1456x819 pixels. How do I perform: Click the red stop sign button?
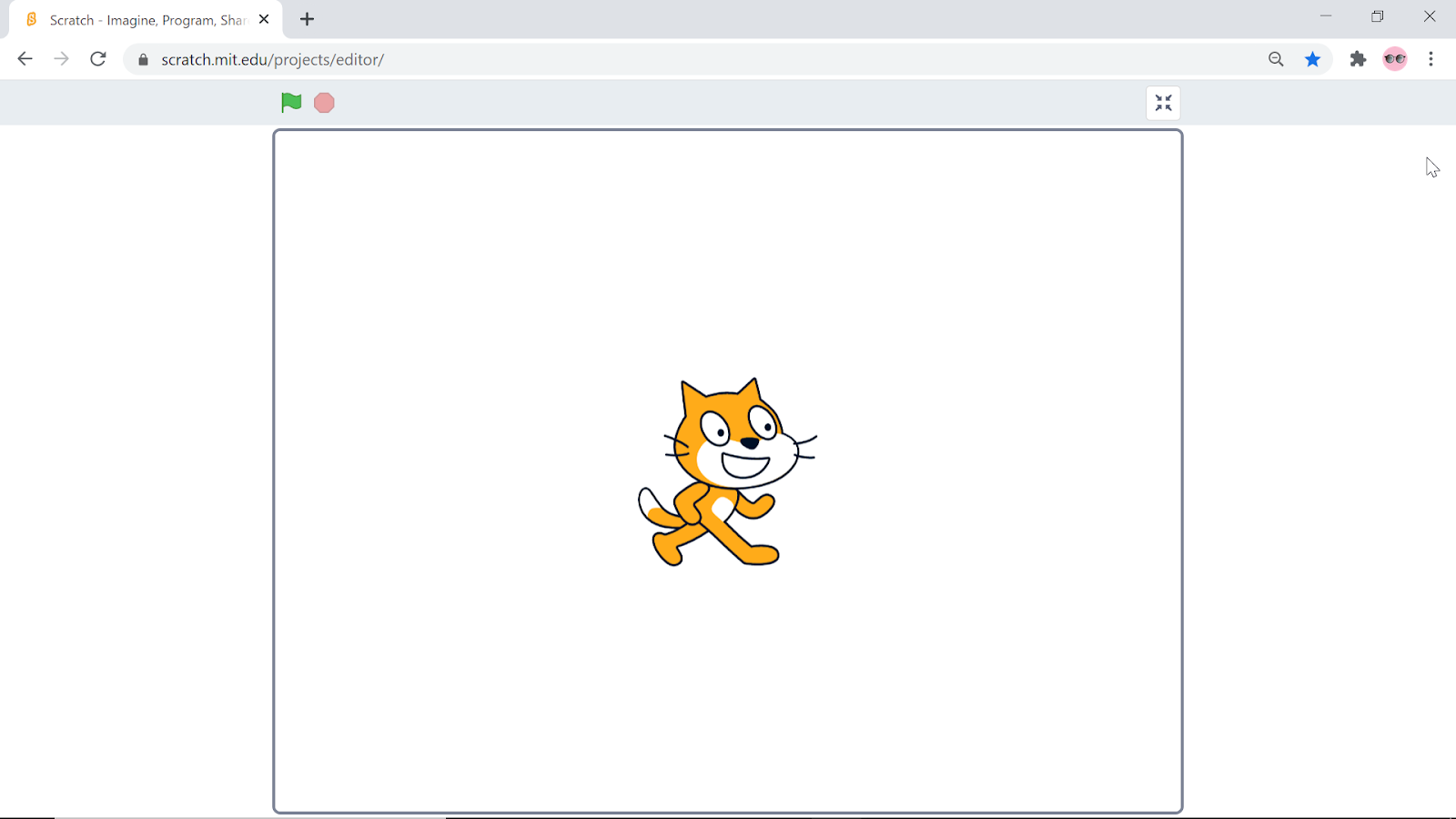pos(324,103)
